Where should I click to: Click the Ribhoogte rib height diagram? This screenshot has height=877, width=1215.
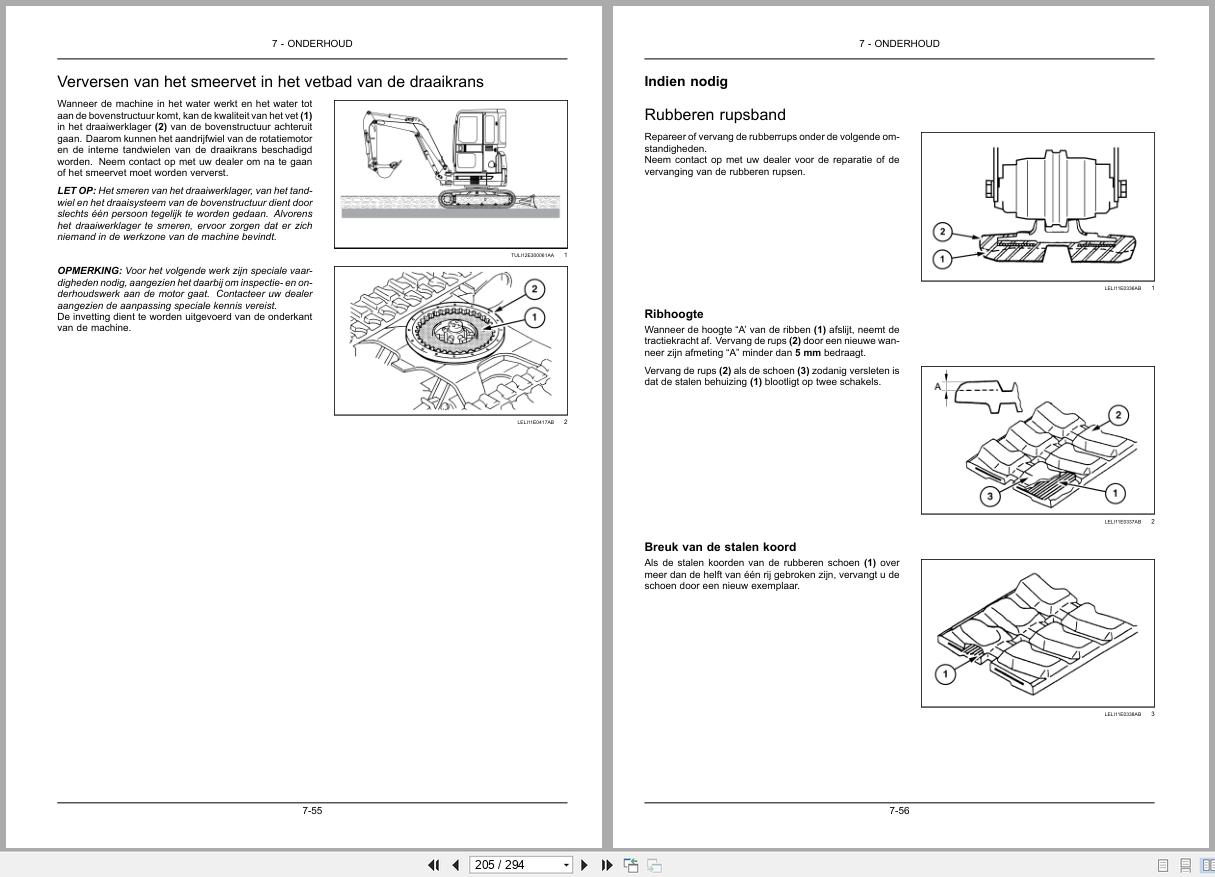pos(1037,440)
